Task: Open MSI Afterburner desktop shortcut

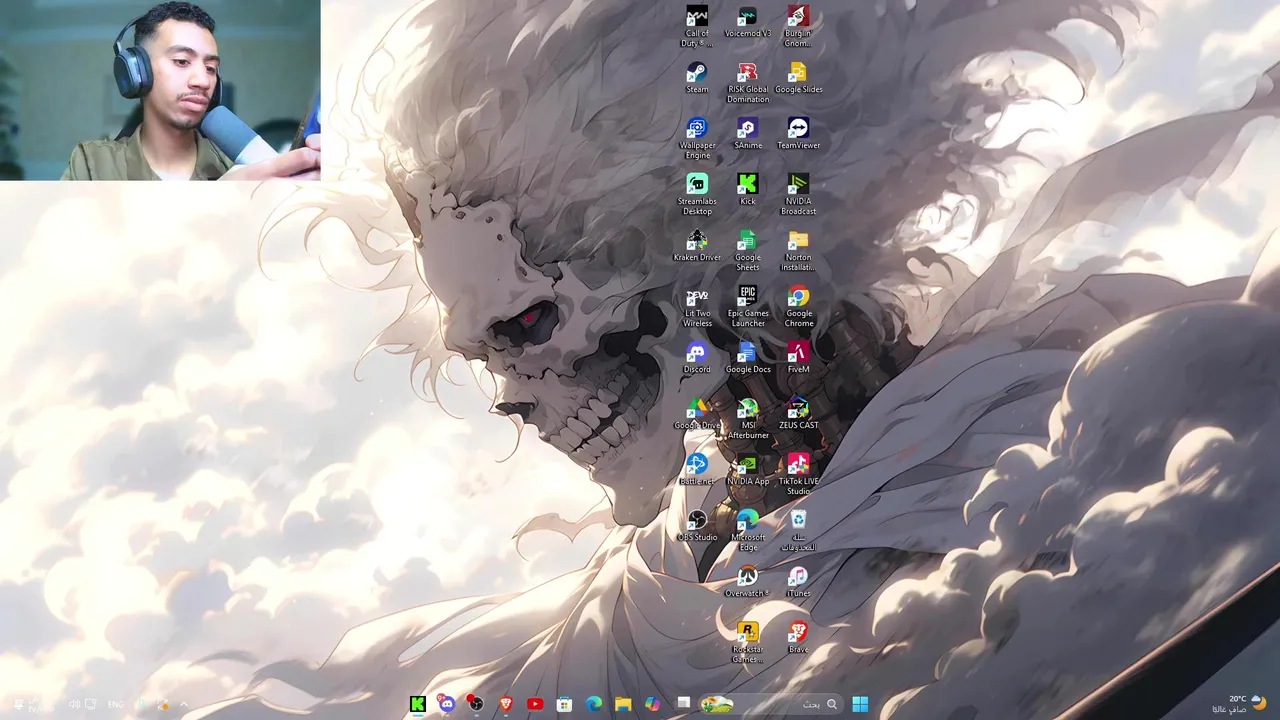Action: [x=748, y=419]
